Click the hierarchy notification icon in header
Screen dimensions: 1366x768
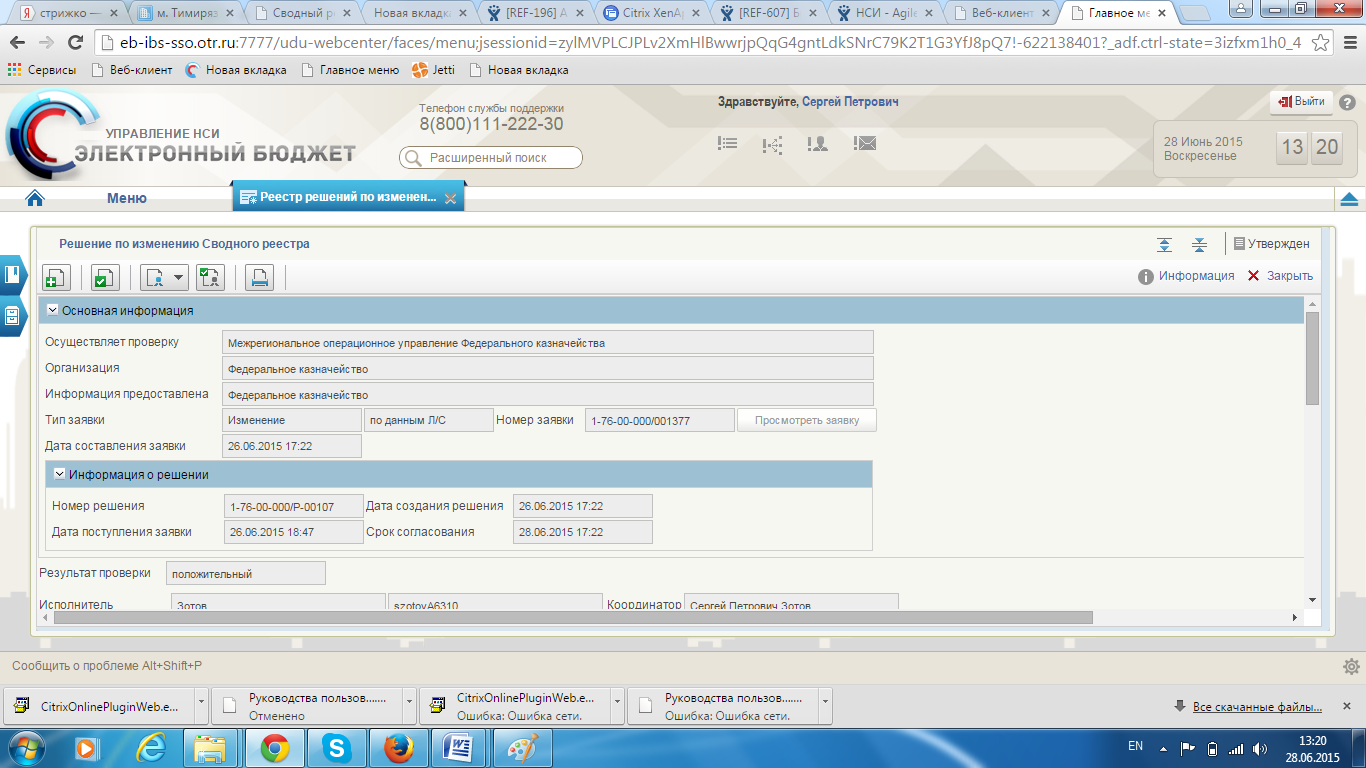click(x=772, y=145)
